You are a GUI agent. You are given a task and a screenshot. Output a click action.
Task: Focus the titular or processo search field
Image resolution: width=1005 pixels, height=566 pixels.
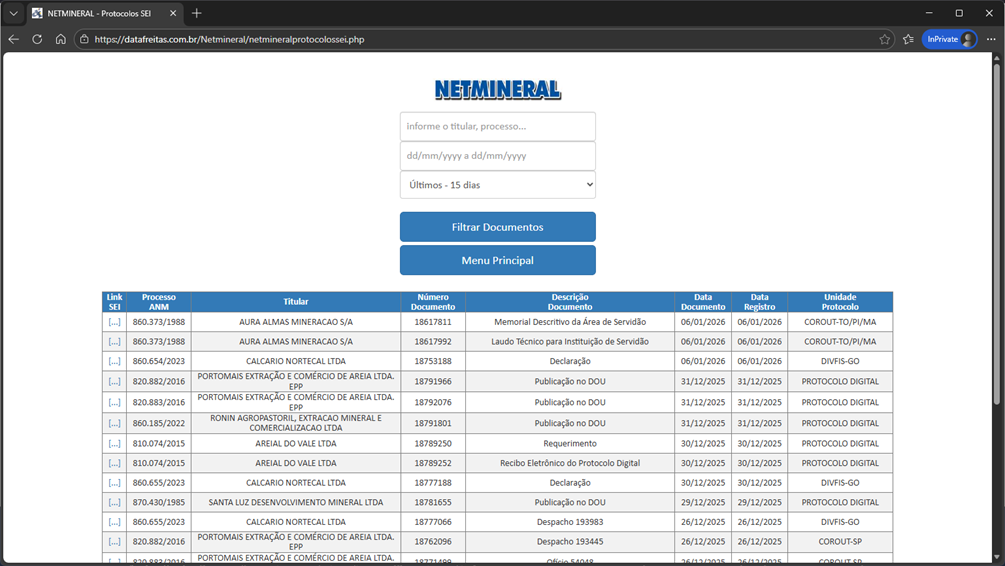tap(497, 126)
